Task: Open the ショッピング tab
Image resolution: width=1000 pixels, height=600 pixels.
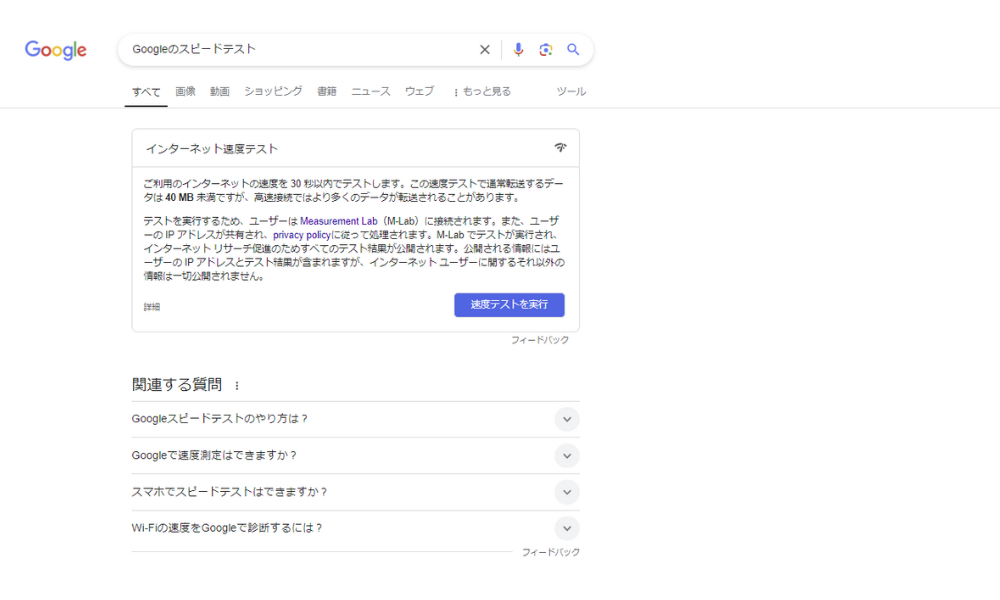Action: point(273,92)
